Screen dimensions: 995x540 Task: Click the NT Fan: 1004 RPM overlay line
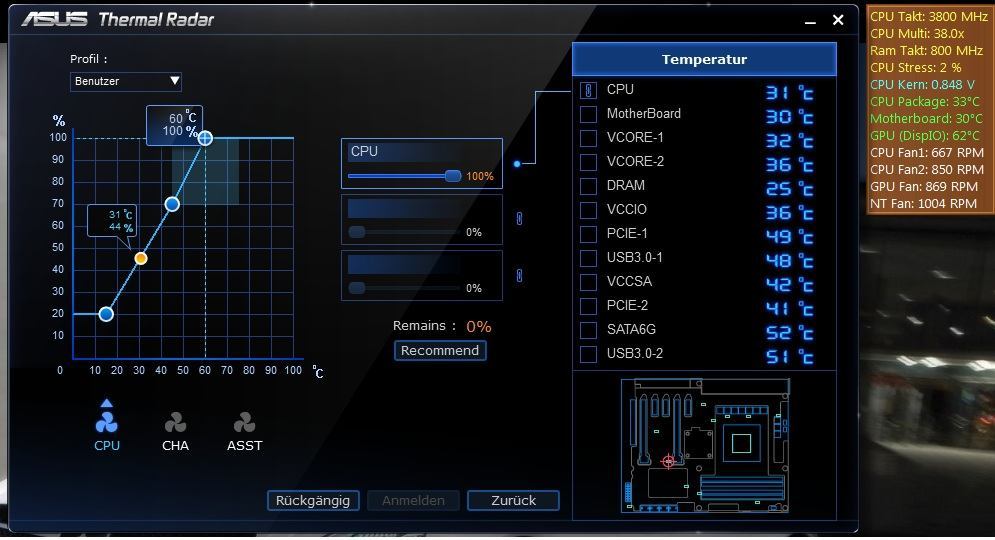[x=923, y=203]
